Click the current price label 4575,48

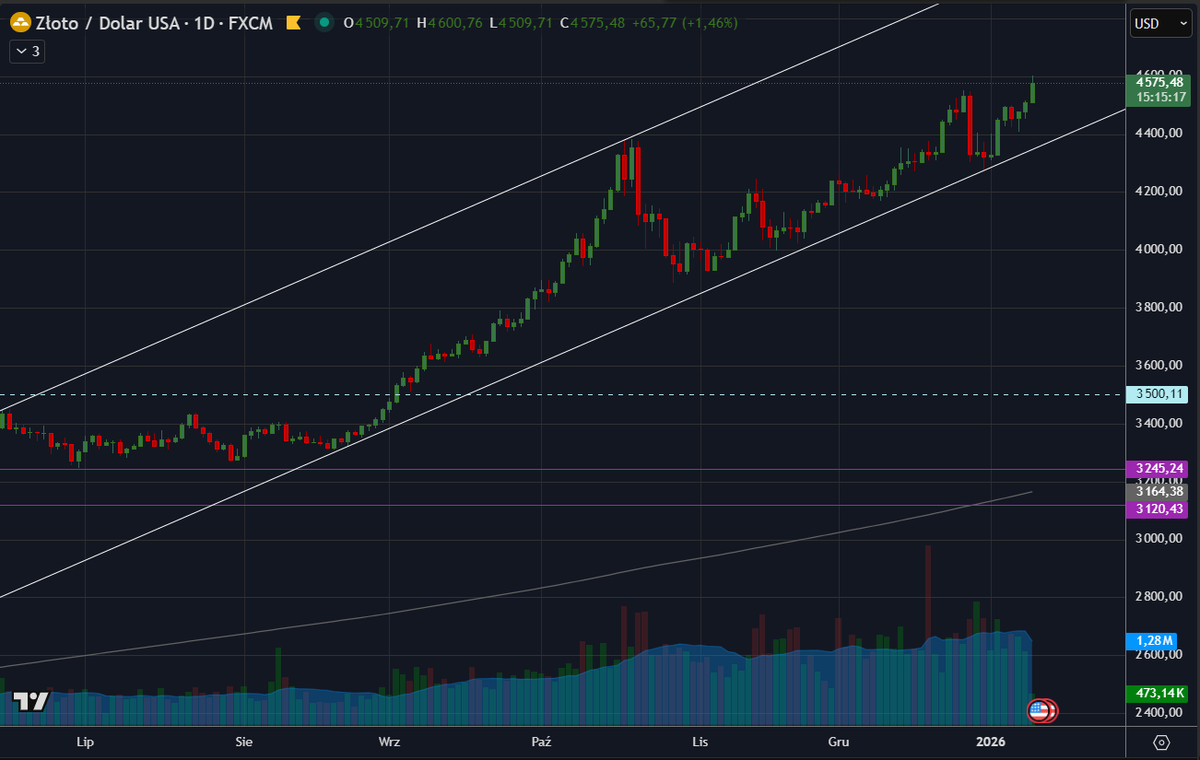click(x=1160, y=82)
